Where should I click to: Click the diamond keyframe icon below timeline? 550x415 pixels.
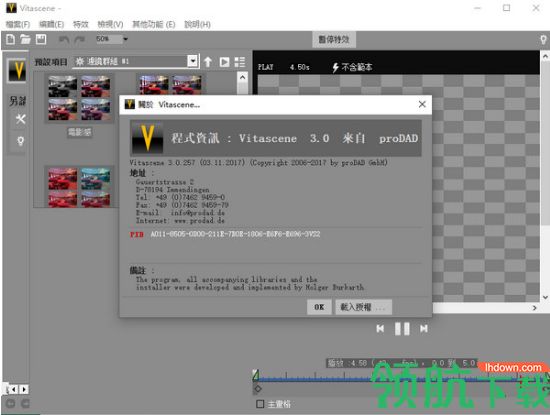(258, 389)
